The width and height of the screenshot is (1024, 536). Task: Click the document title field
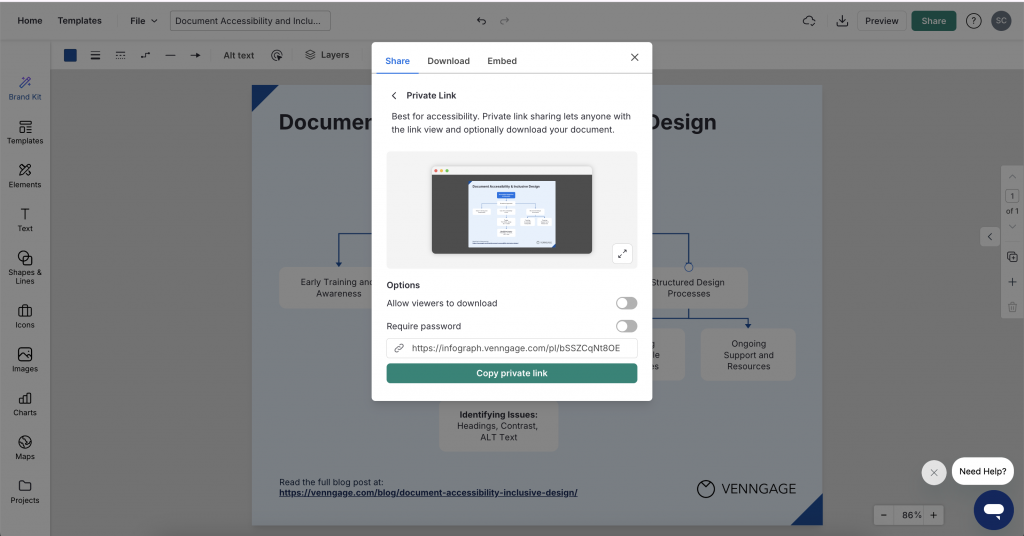(250, 21)
